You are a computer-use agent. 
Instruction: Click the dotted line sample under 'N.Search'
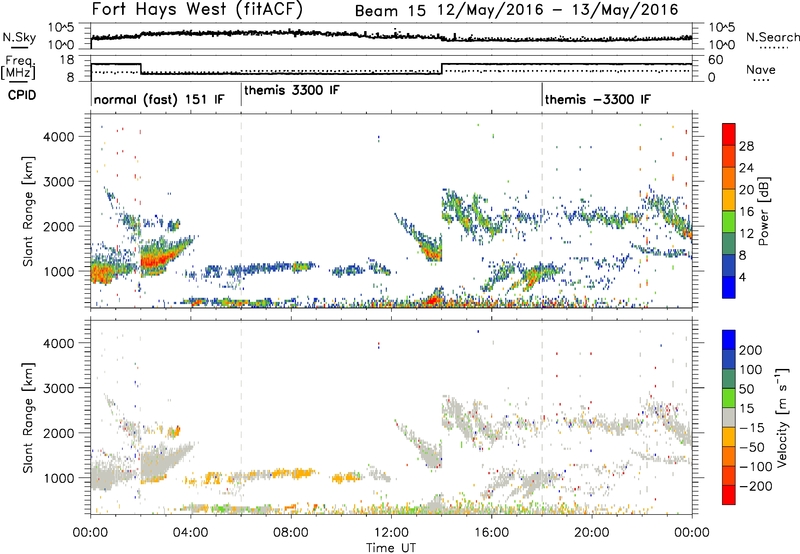point(774,48)
